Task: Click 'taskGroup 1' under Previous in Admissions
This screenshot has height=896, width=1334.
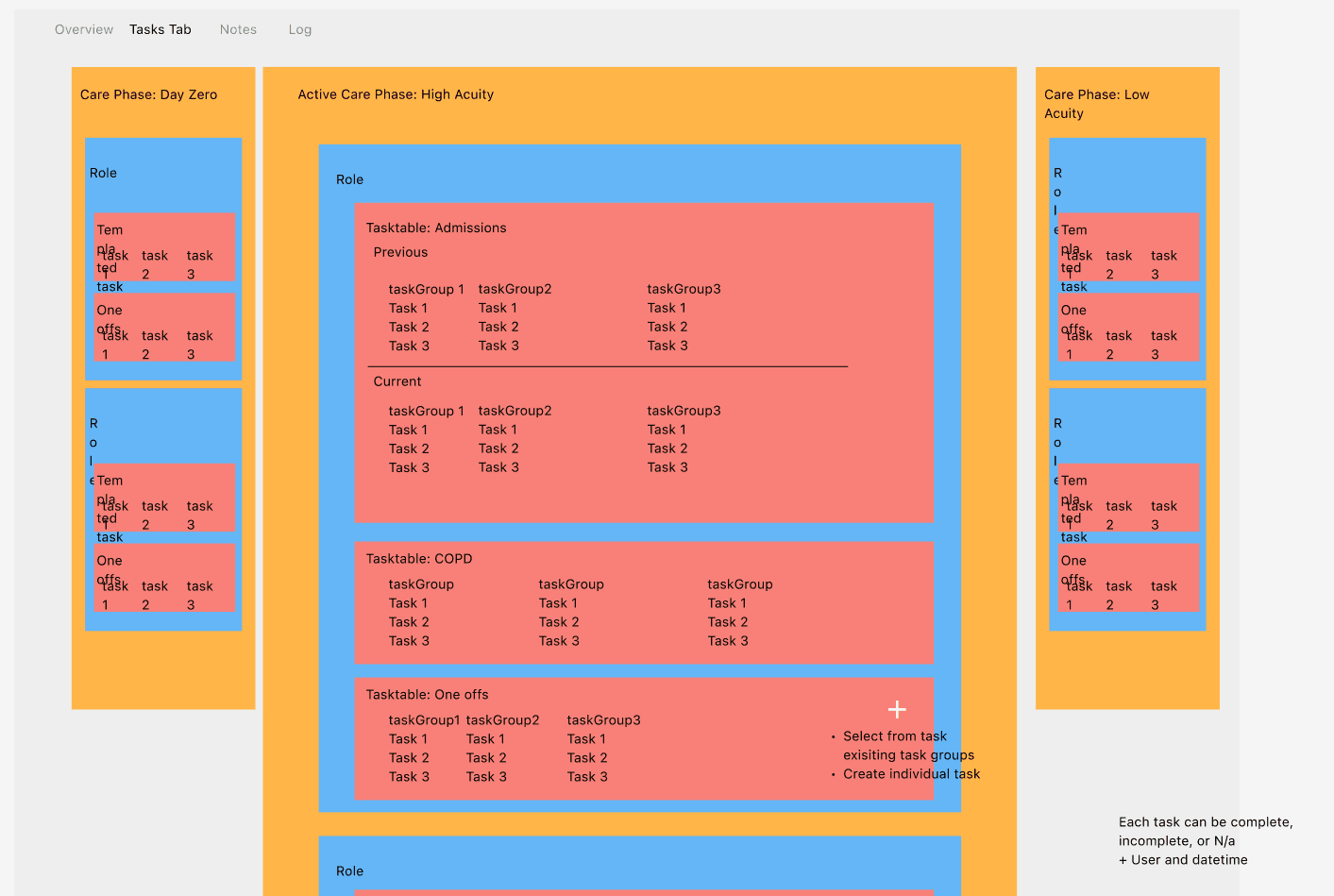Action: pyautogui.click(x=427, y=289)
